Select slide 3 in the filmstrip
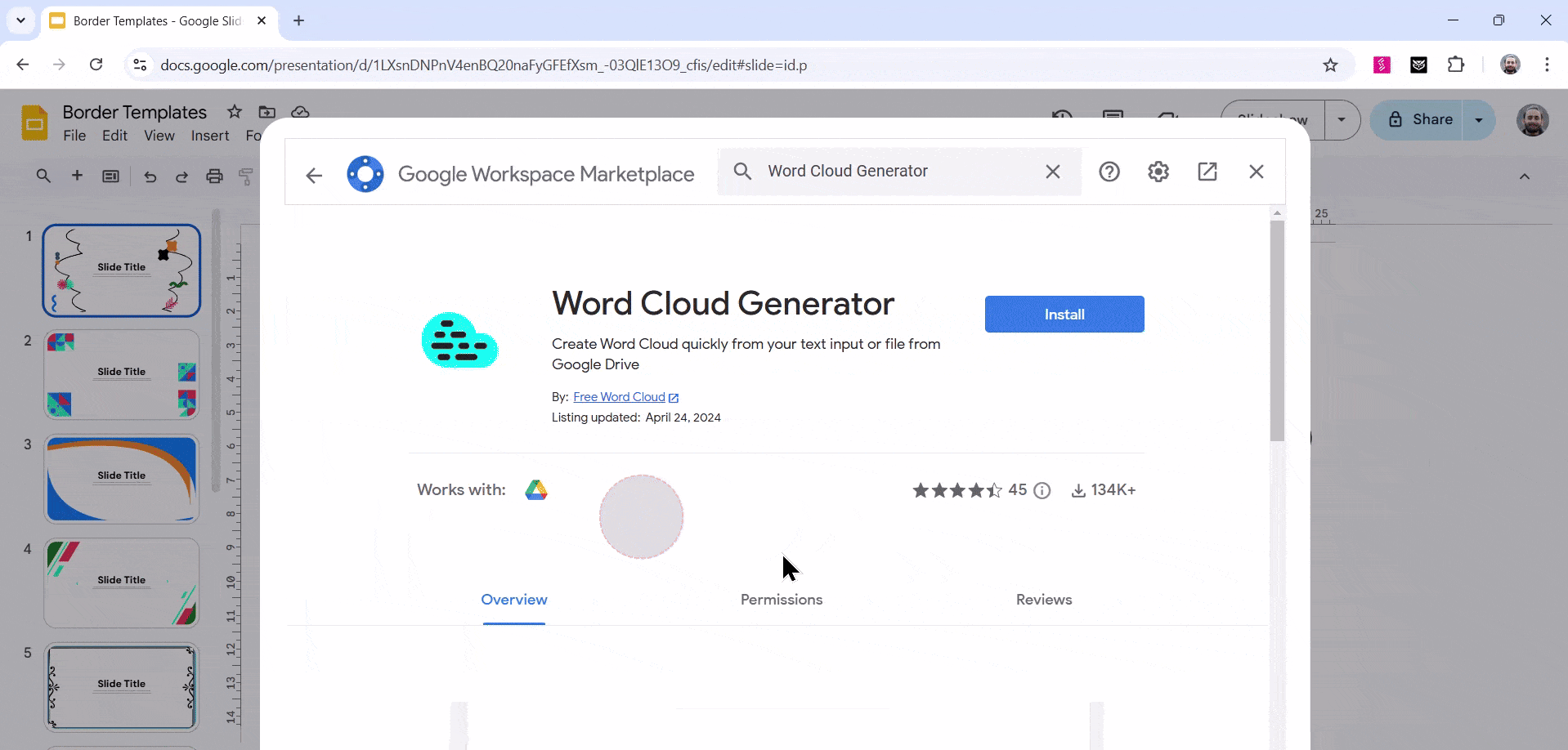1568x750 pixels. (120, 479)
